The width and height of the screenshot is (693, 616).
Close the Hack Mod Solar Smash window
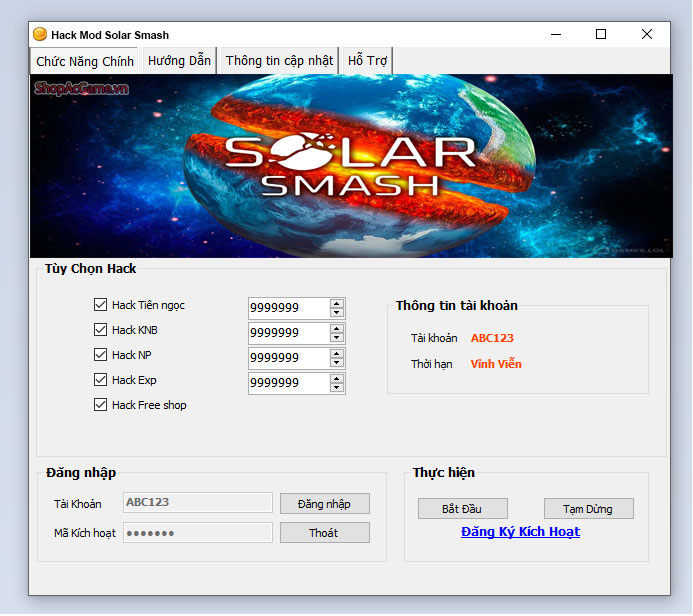647,34
